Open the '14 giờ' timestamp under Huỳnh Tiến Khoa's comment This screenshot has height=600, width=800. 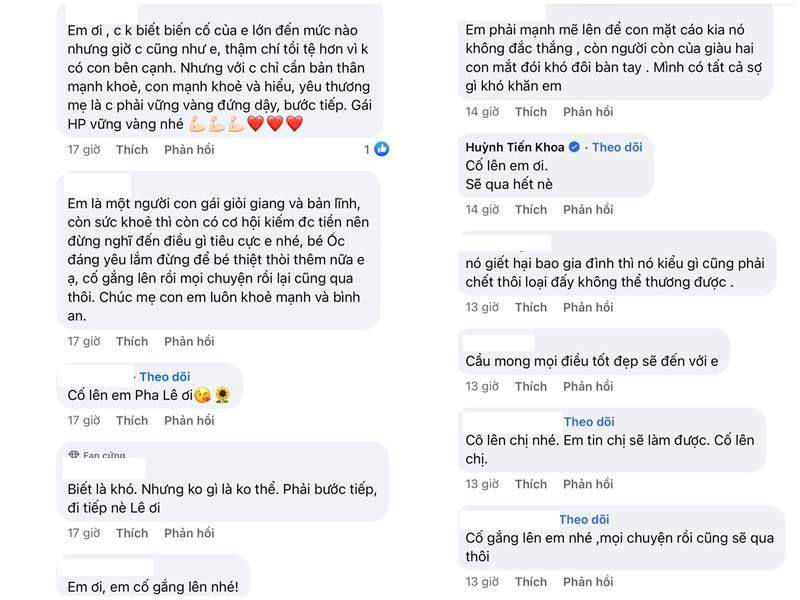pyautogui.click(x=481, y=210)
